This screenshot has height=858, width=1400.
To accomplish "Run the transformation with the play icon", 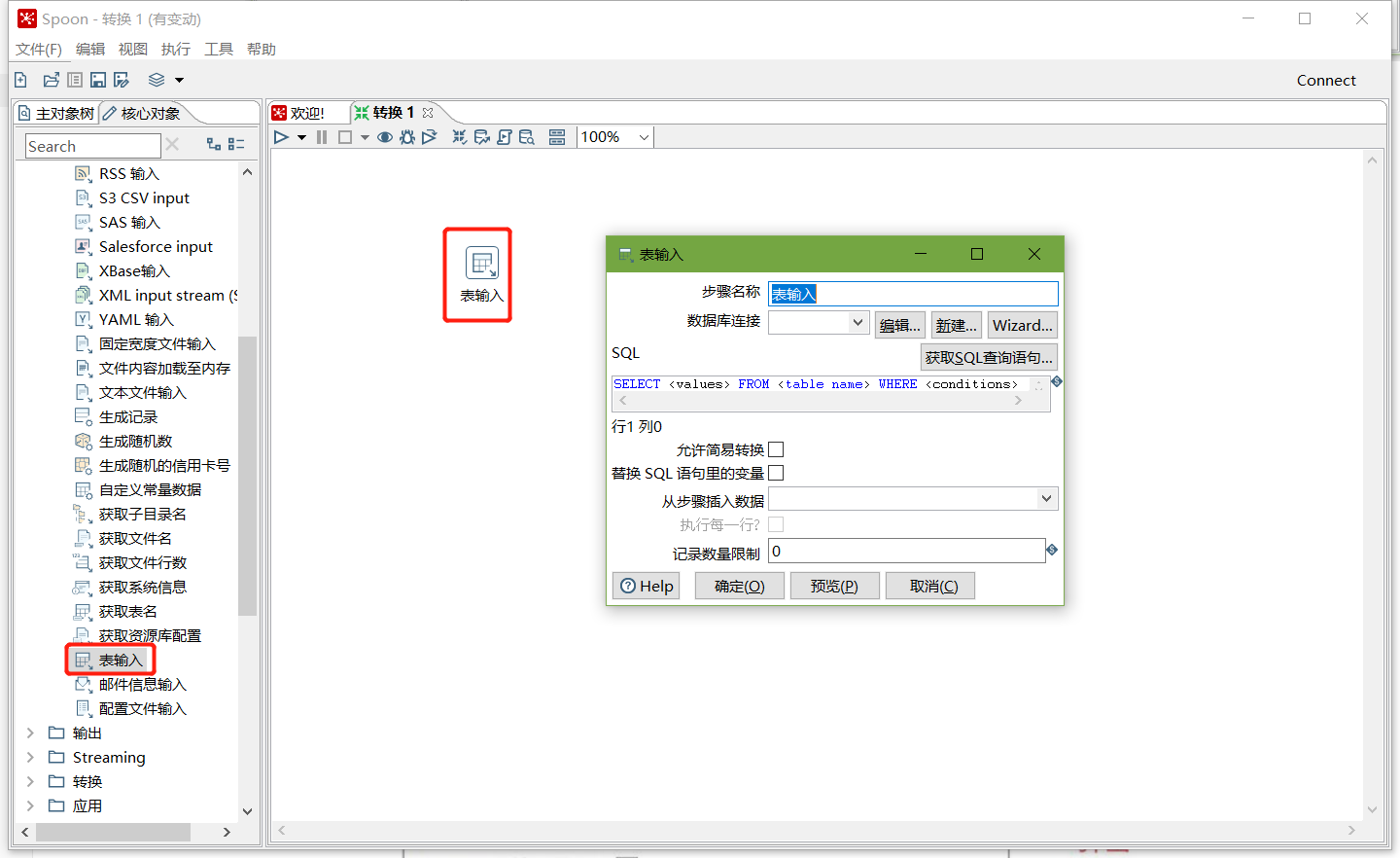I will (281, 137).
